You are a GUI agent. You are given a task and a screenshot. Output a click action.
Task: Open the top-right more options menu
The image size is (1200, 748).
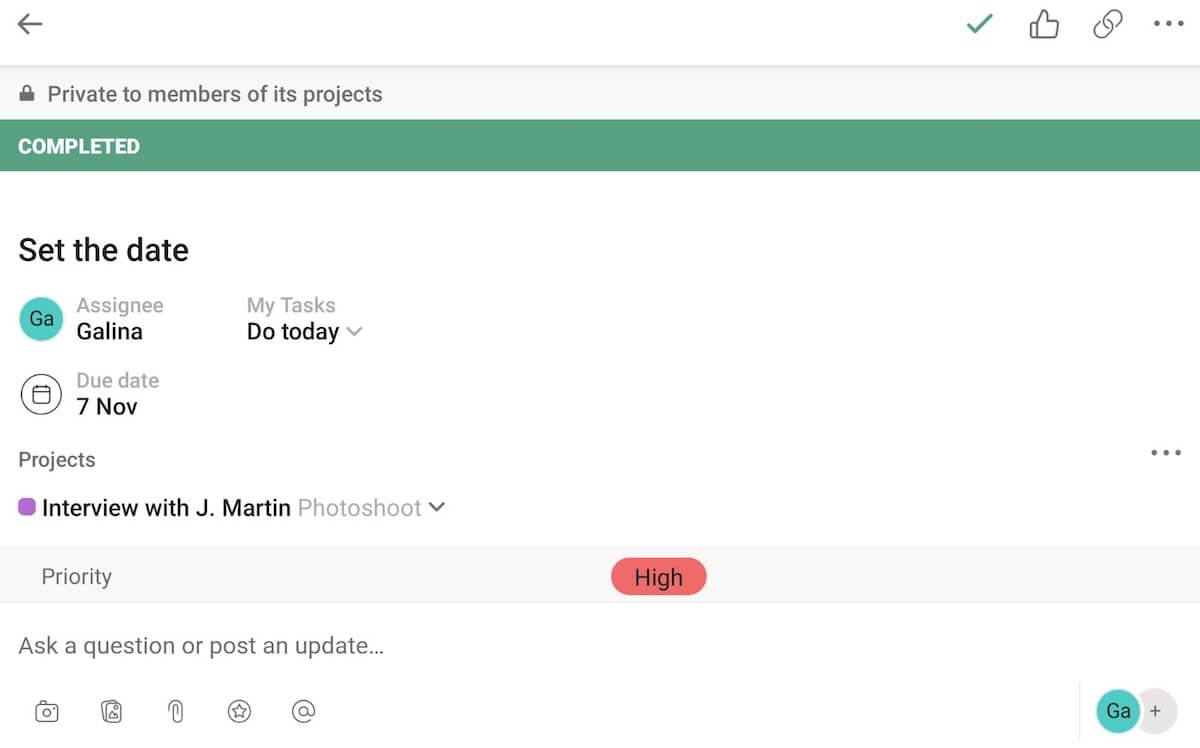pyautogui.click(x=1168, y=25)
